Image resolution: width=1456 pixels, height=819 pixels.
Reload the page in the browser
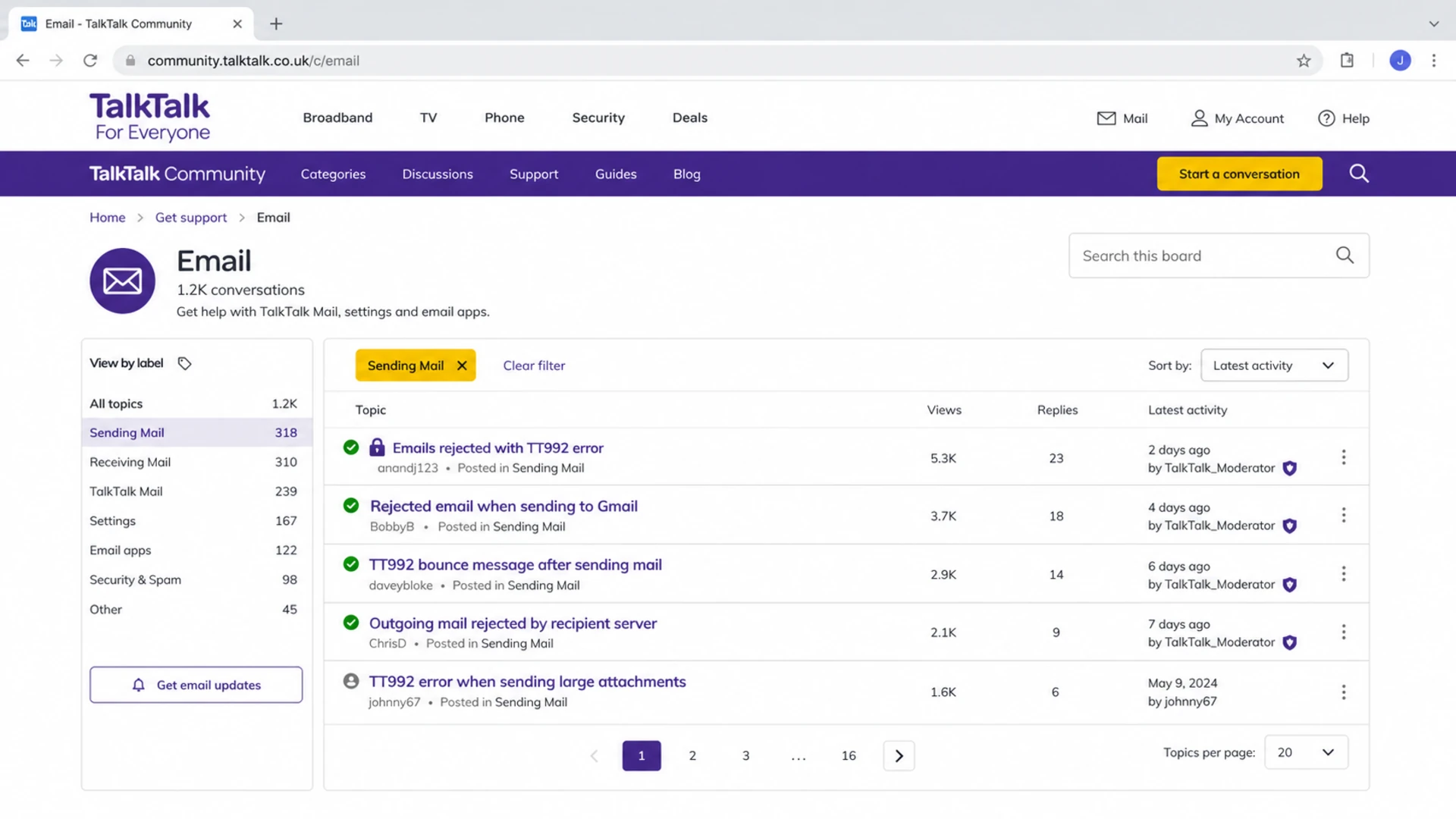(x=90, y=61)
